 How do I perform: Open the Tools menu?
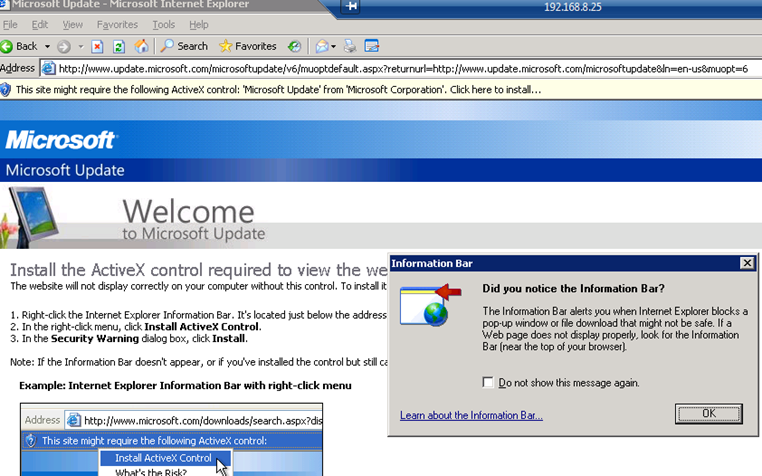163,24
